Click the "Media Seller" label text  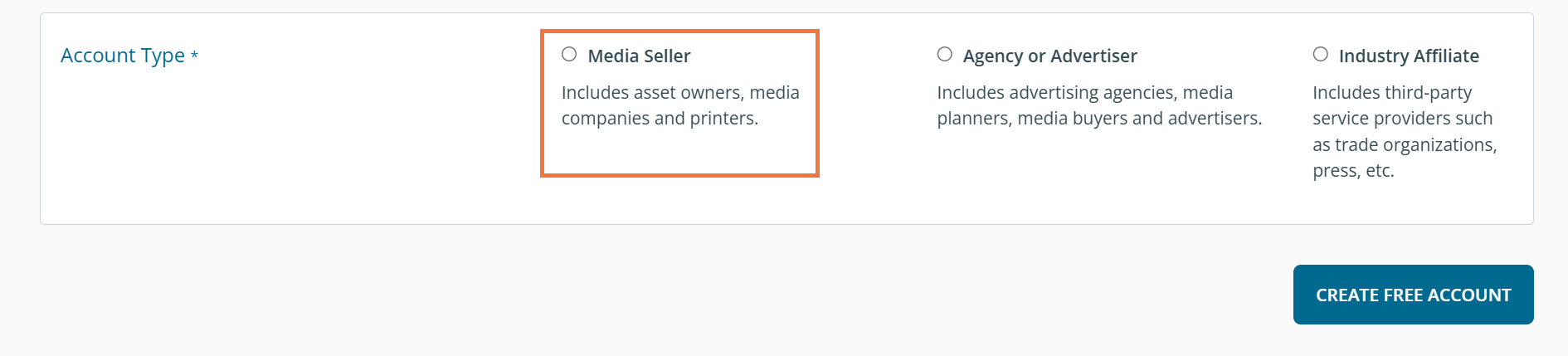coord(639,56)
